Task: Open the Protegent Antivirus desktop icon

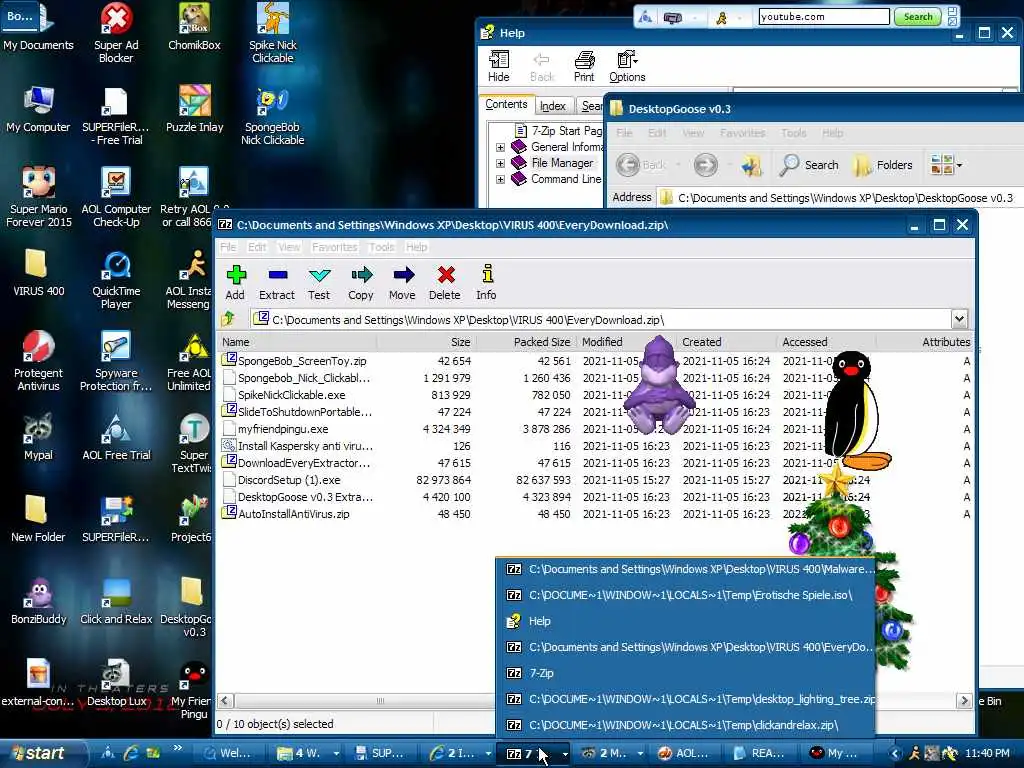Action: (x=39, y=361)
